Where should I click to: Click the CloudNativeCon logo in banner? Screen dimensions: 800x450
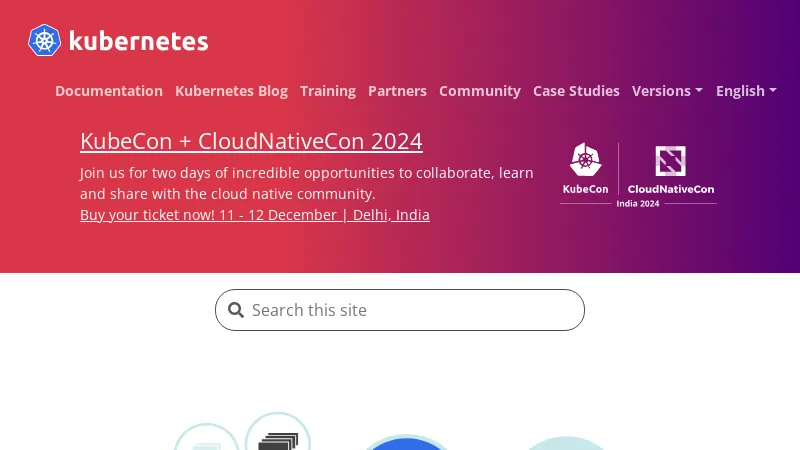[x=670, y=168]
